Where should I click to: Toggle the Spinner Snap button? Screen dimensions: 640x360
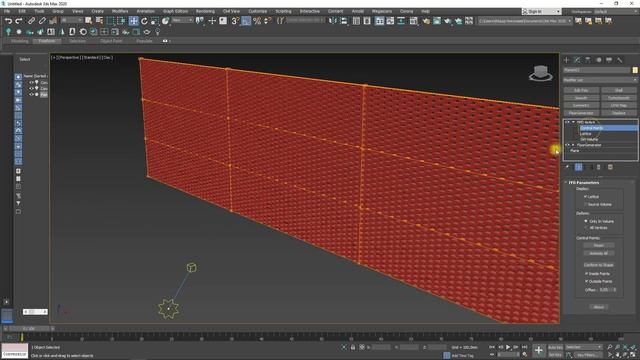tap(267, 21)
